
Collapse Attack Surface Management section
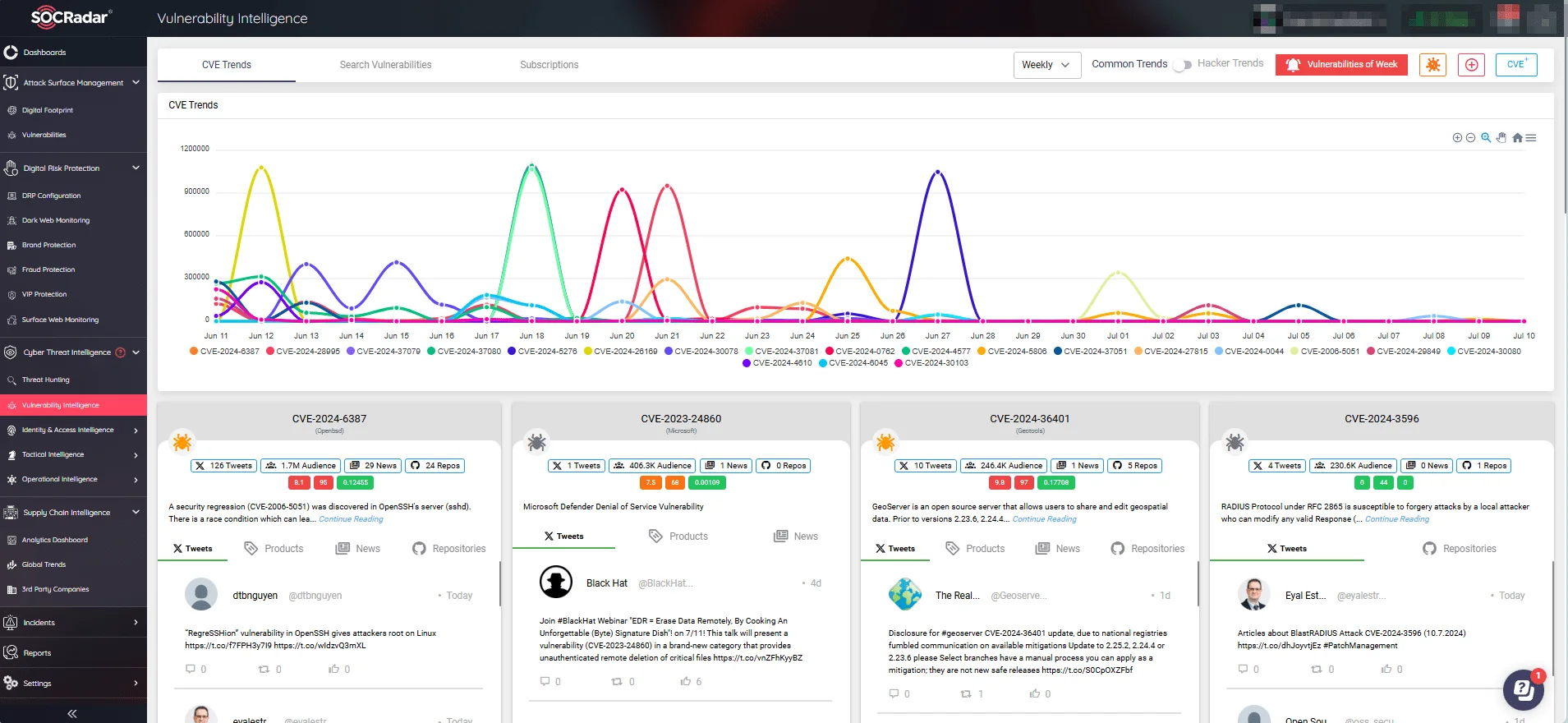[x=136, y=83]
